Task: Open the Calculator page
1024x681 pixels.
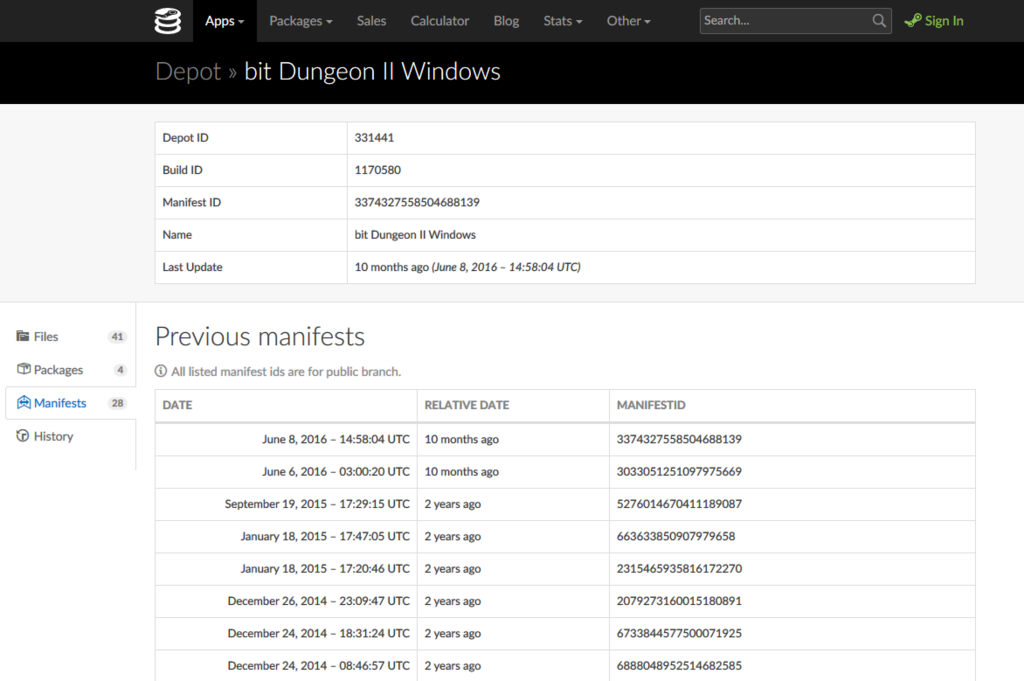Action: tap(440, 21)
